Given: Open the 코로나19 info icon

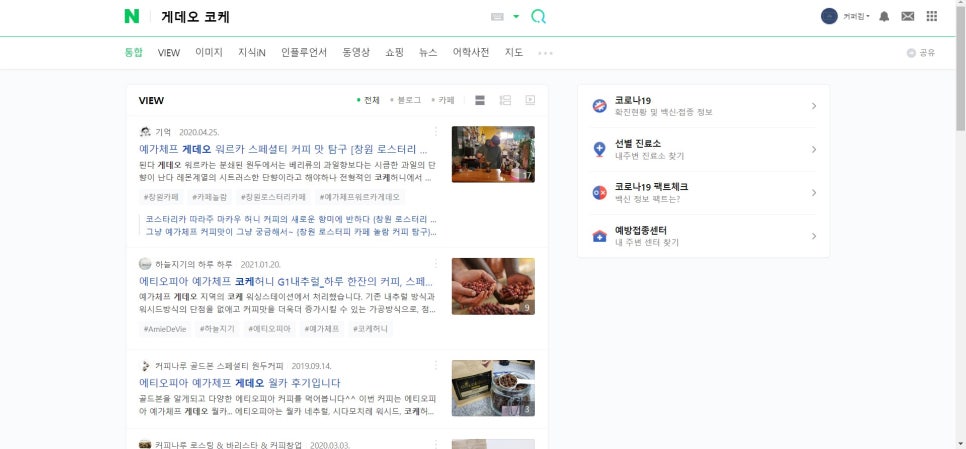Looking at the screenshot, I should [599, 106].
